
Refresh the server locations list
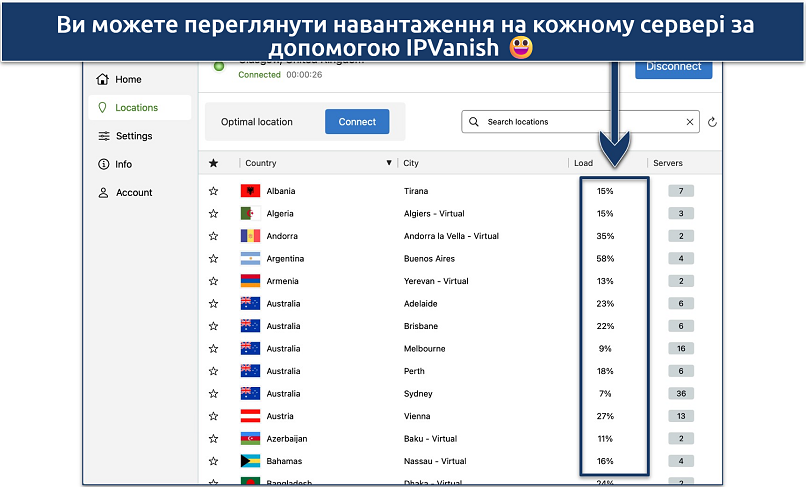tap(712, 122)
